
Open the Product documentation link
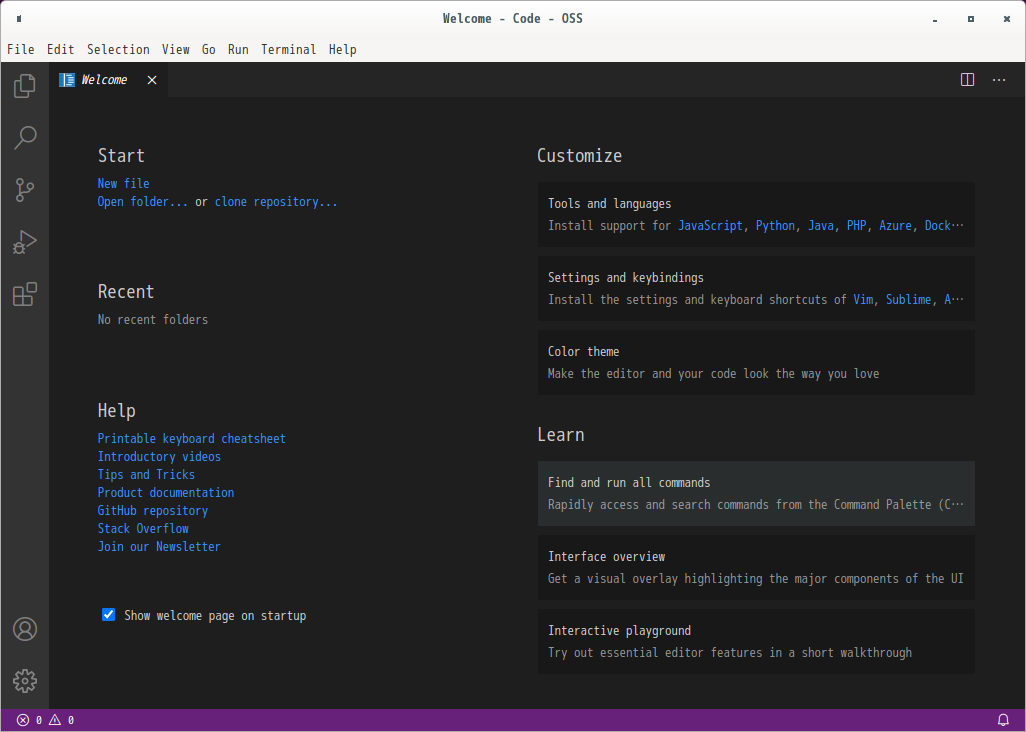click(166, 493)
